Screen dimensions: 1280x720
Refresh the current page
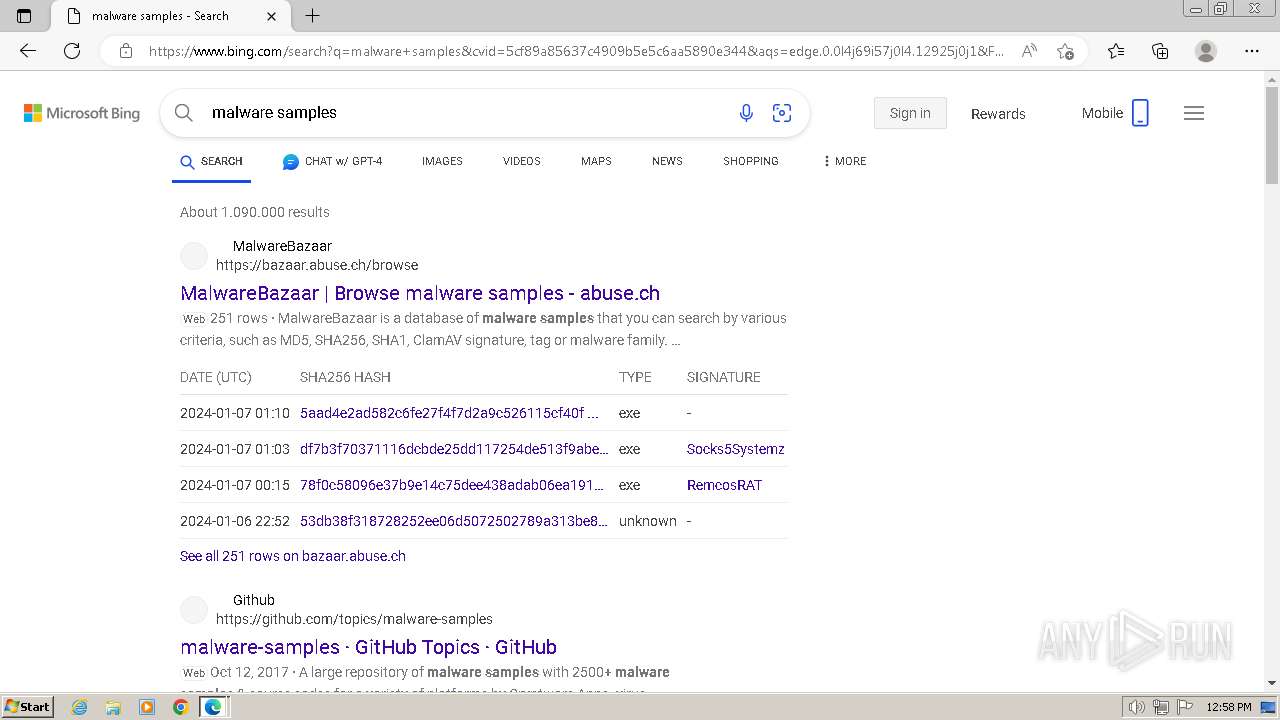pyautogui.click(x=72, y=51)
